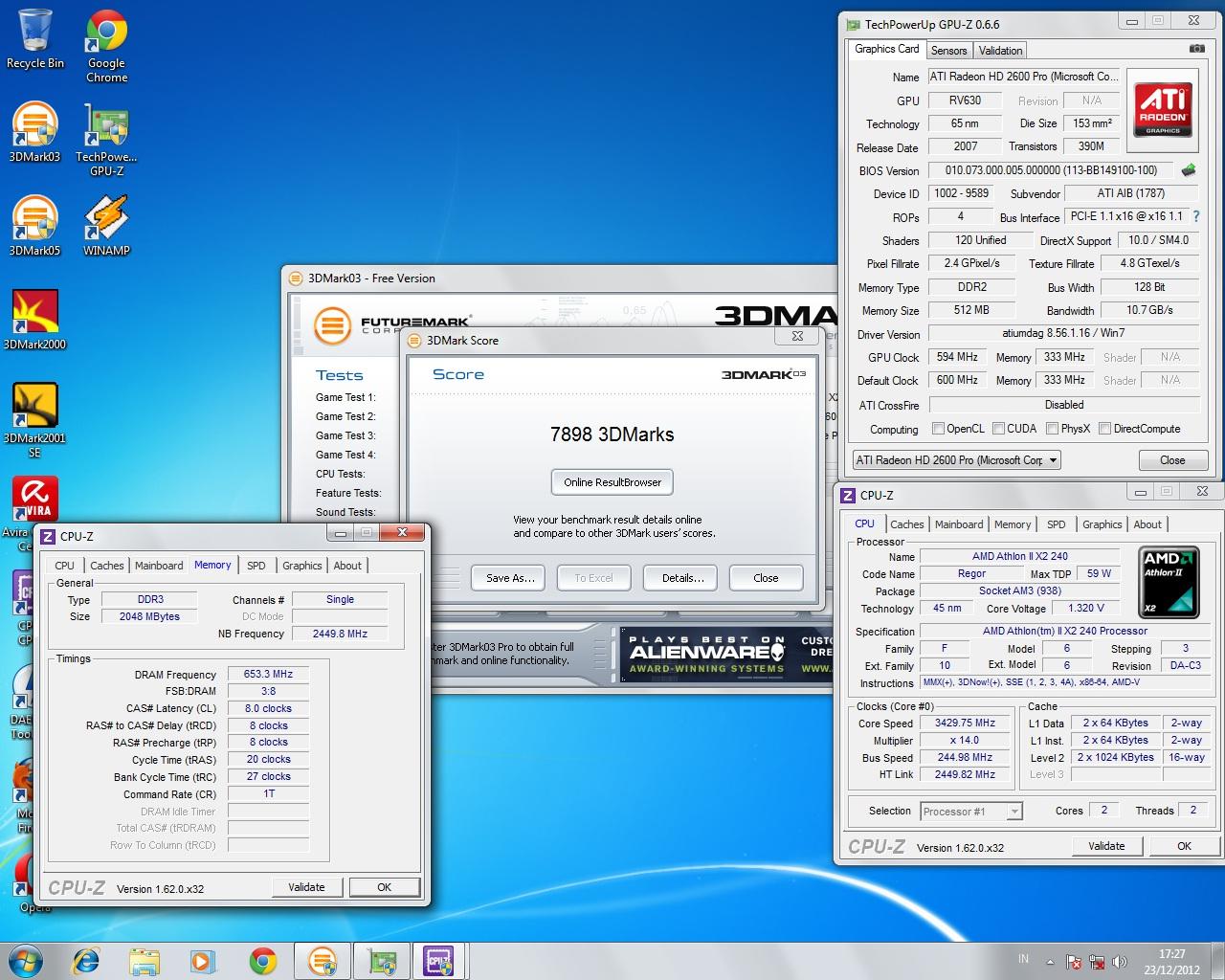Open the Google Chrome desktop shortcut
Image resolution: width=1225 pixels, height=980 pixels.
click(106, 46)
